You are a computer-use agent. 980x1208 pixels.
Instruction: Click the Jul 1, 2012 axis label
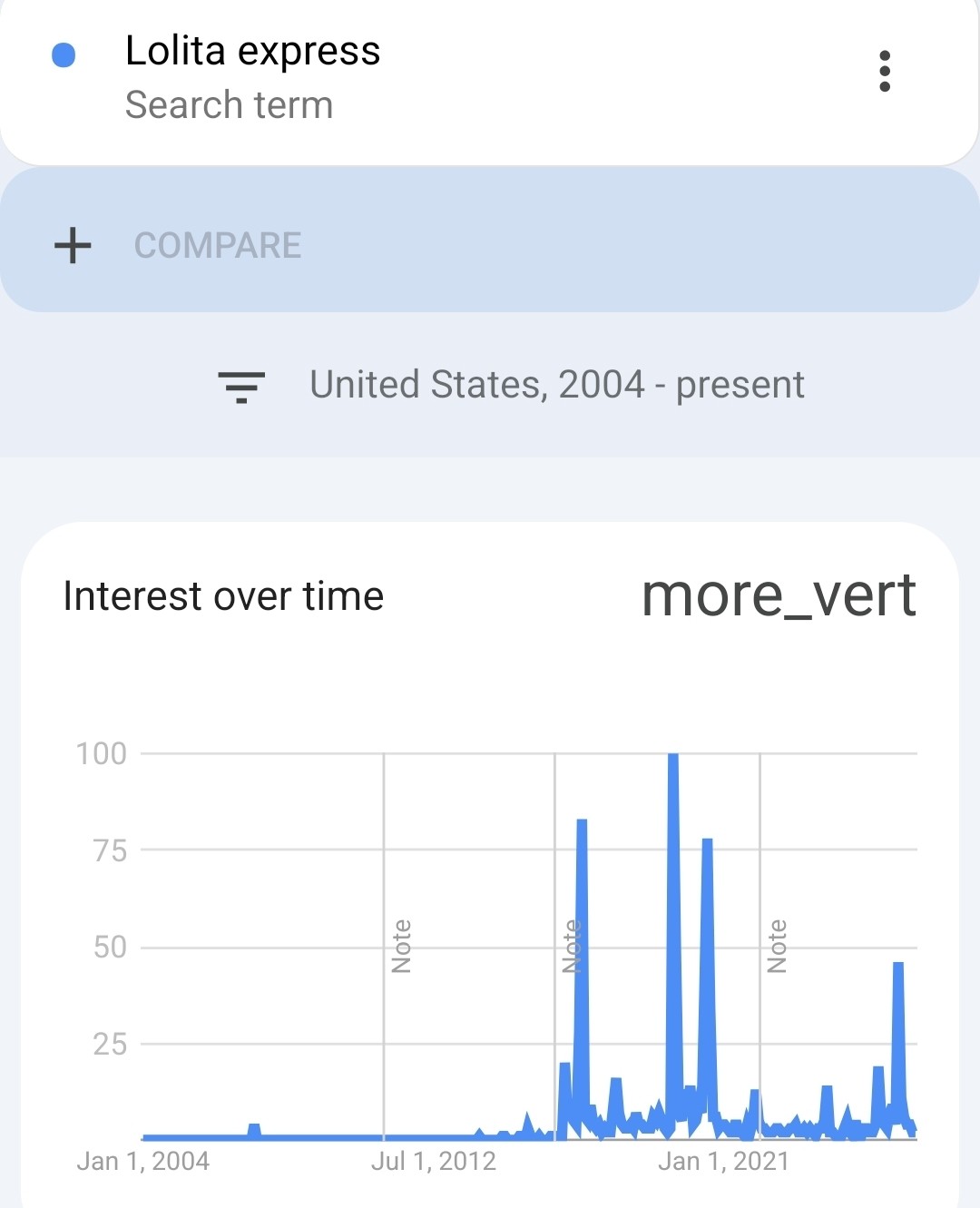(433, 1161)
